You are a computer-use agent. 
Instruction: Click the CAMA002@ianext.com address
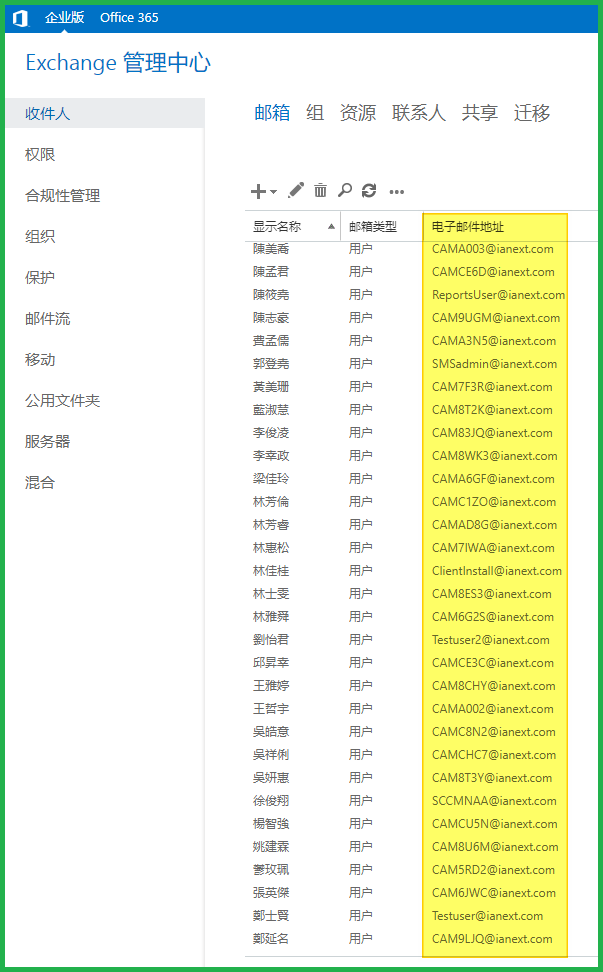pyautogui.click(x=493, y=709)
